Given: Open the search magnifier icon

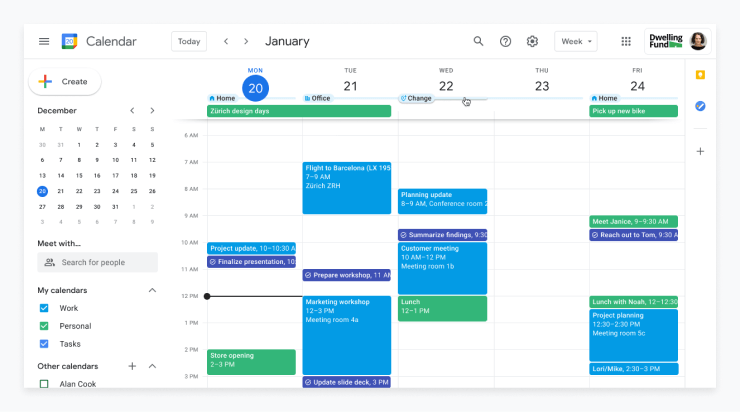Looking at the screenshot, I should pos(478,42).
